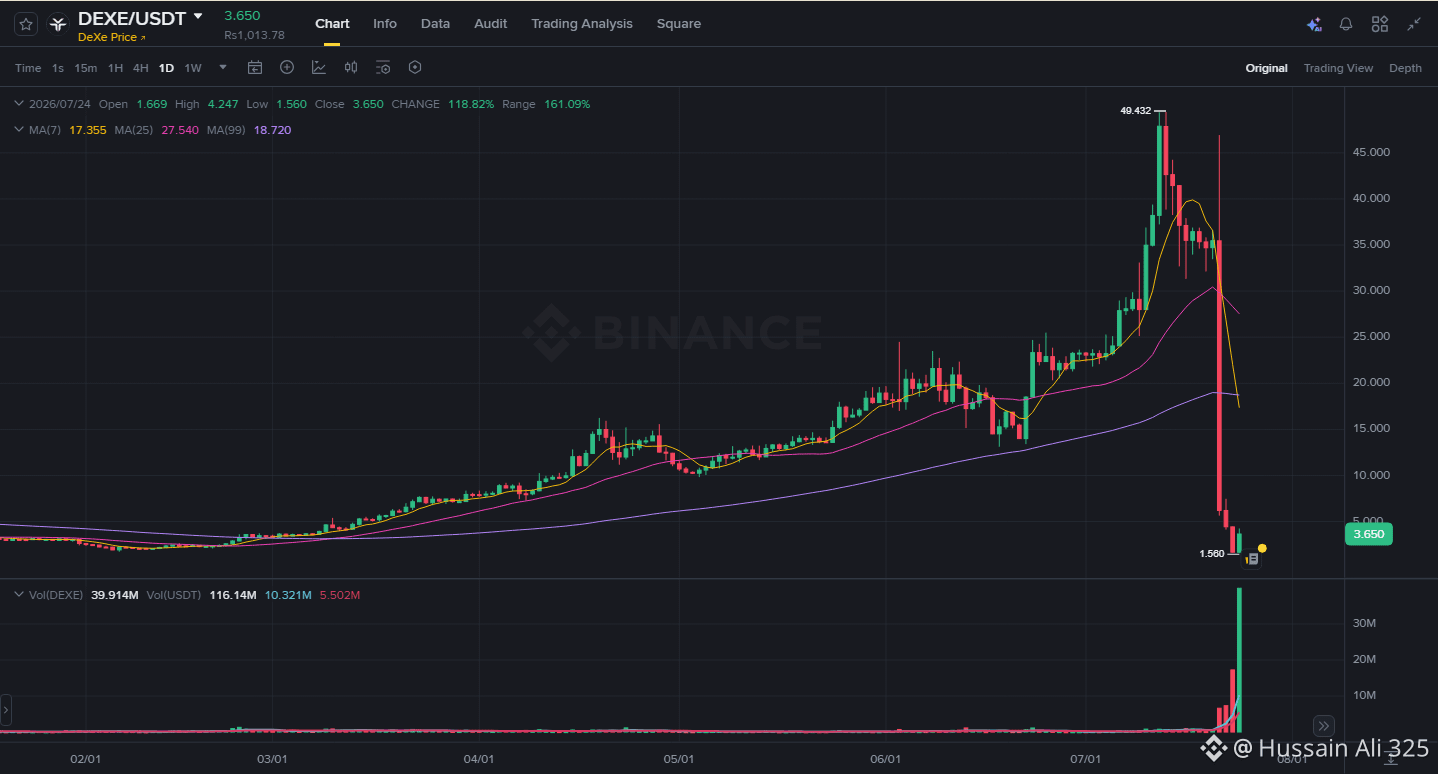Image resolution: width=1438 pixels, height=774 pixels.
Task: Select the Audit tab
Action: tap(491, 23)
